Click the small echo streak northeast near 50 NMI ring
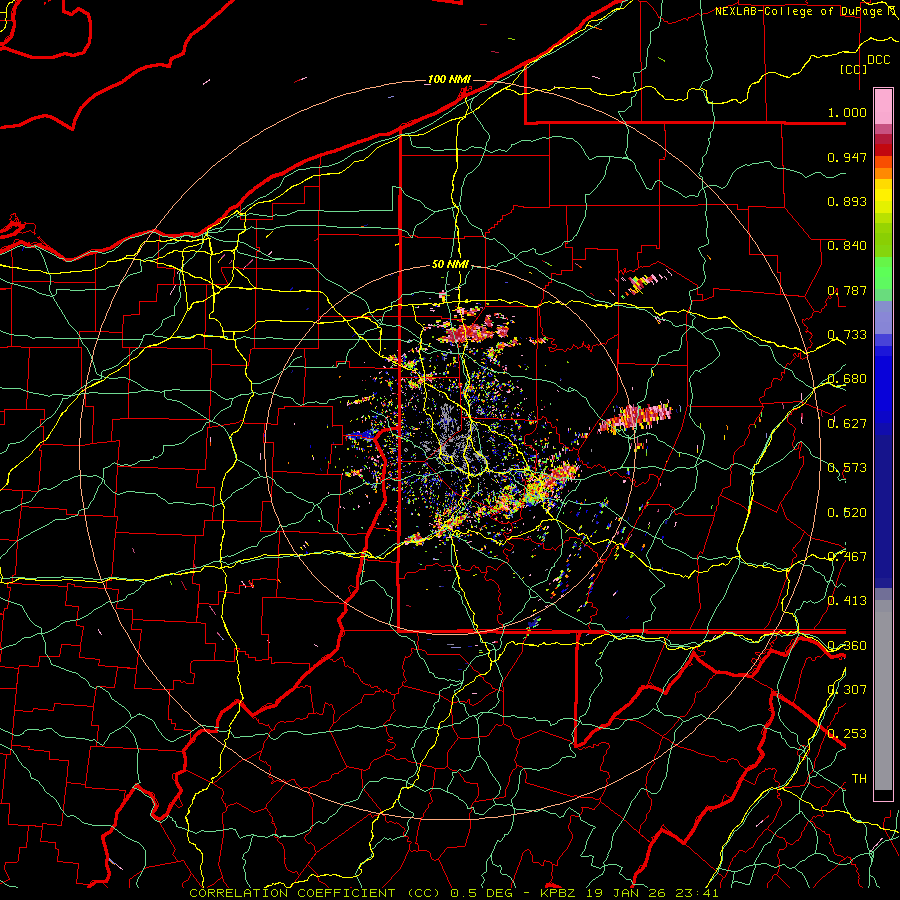The width and height of the screenshot is (900, 900). [x=643, y=283]
